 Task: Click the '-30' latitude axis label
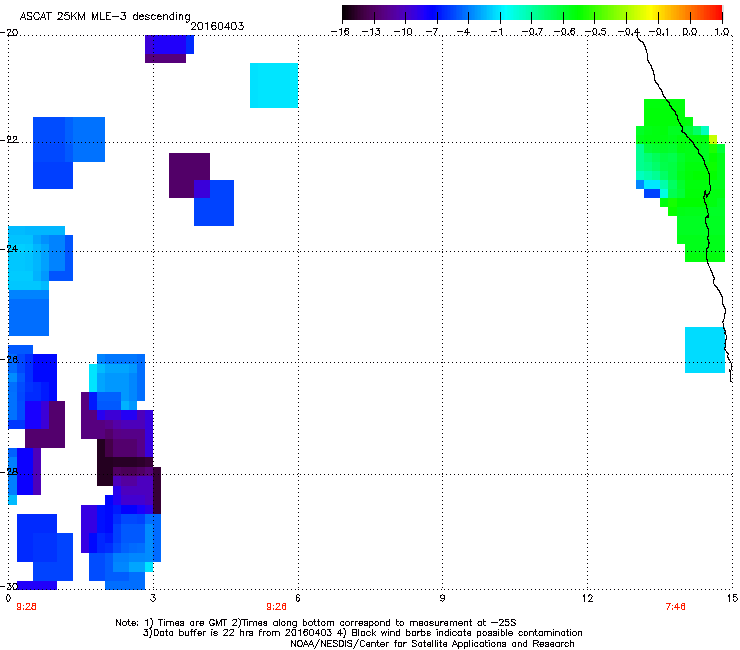click(x=9, y=586)
